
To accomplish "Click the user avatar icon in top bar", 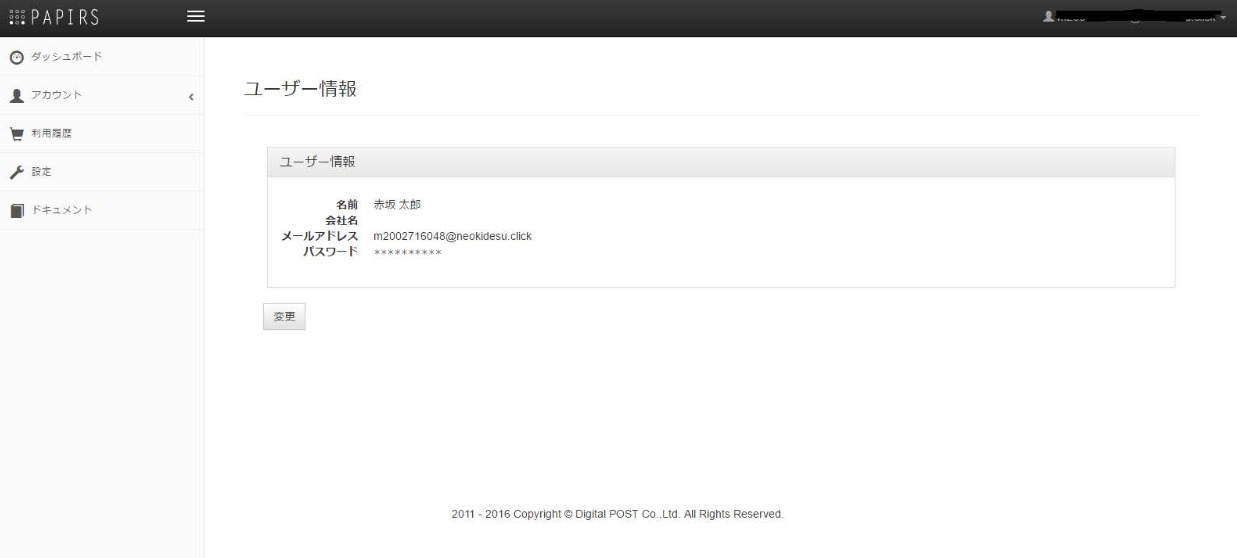I will [x=1048, y=17].
